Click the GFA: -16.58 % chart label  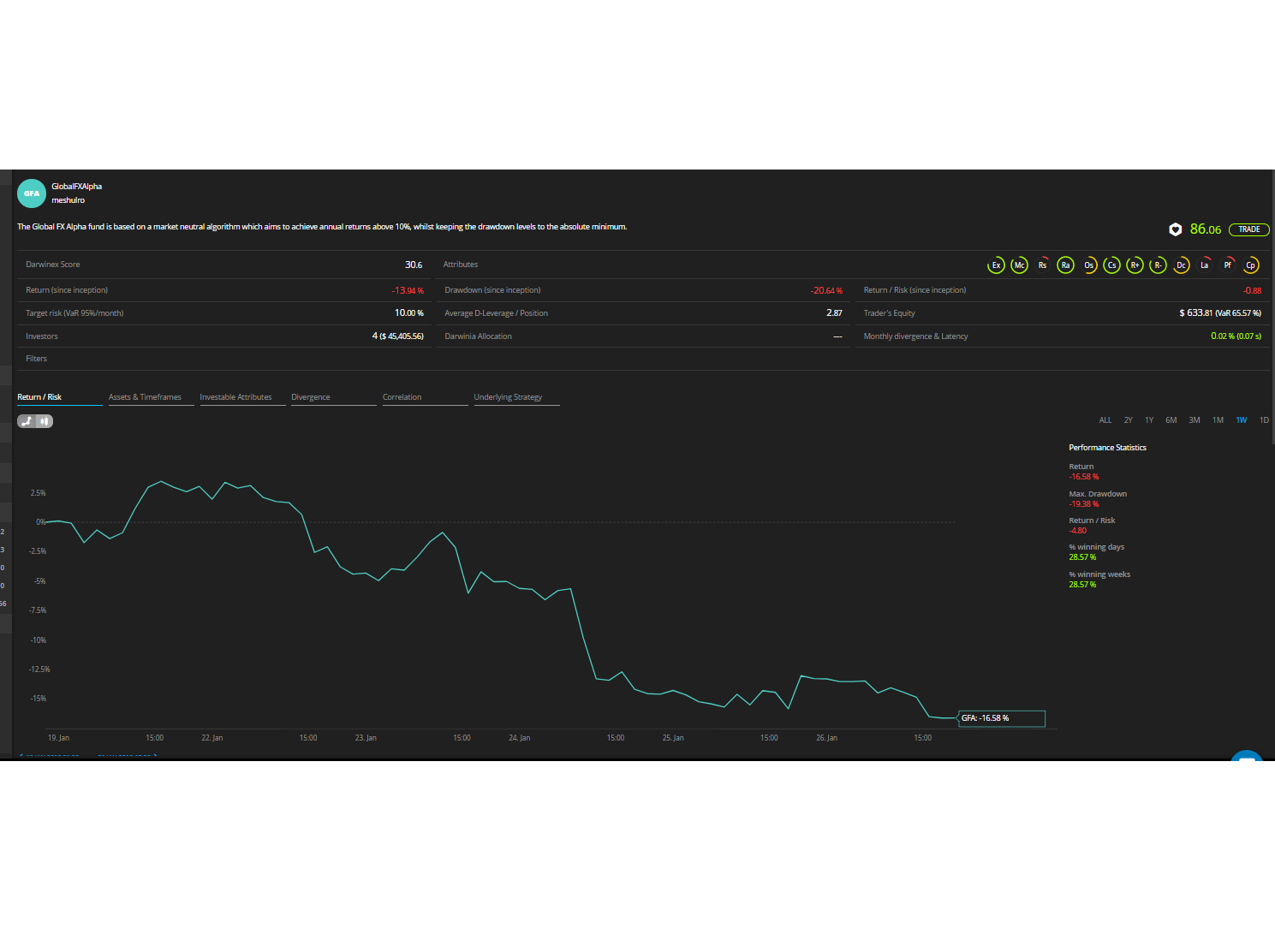click(x=1001, y=718)
